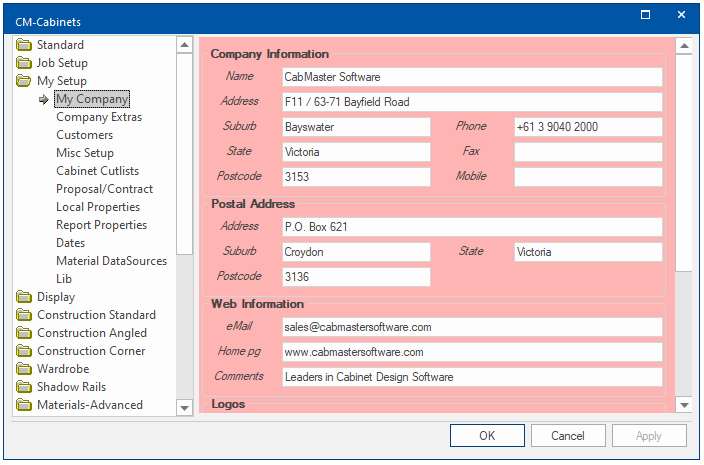Click the OK button
704x465 pixels.
(487, 435)
